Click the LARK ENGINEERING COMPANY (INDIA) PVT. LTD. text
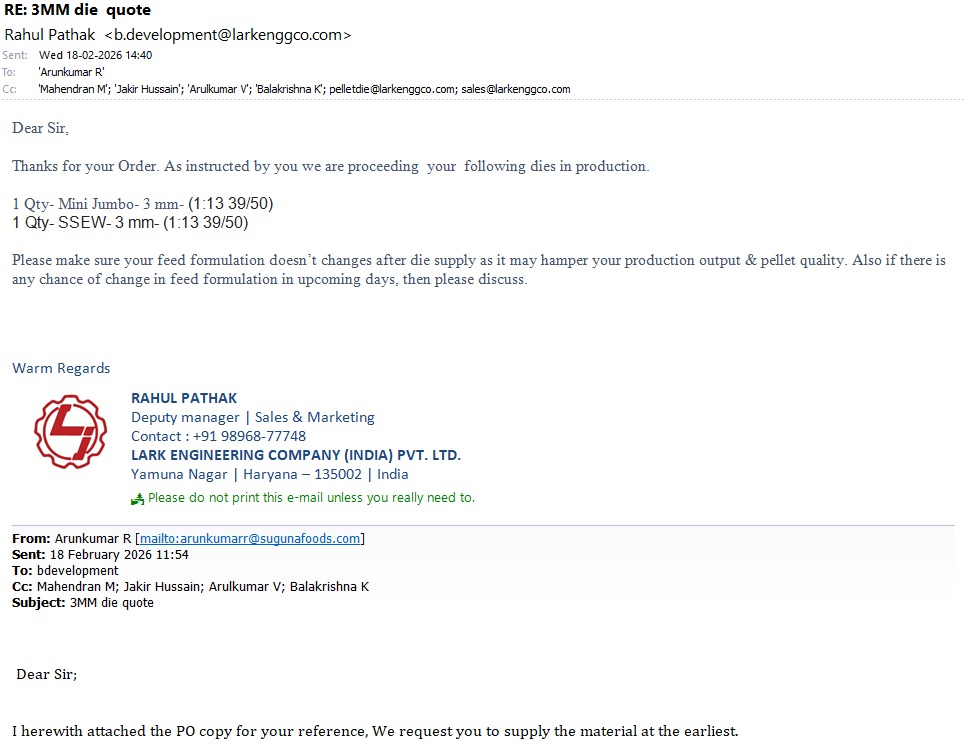 (x=296, y=455)
